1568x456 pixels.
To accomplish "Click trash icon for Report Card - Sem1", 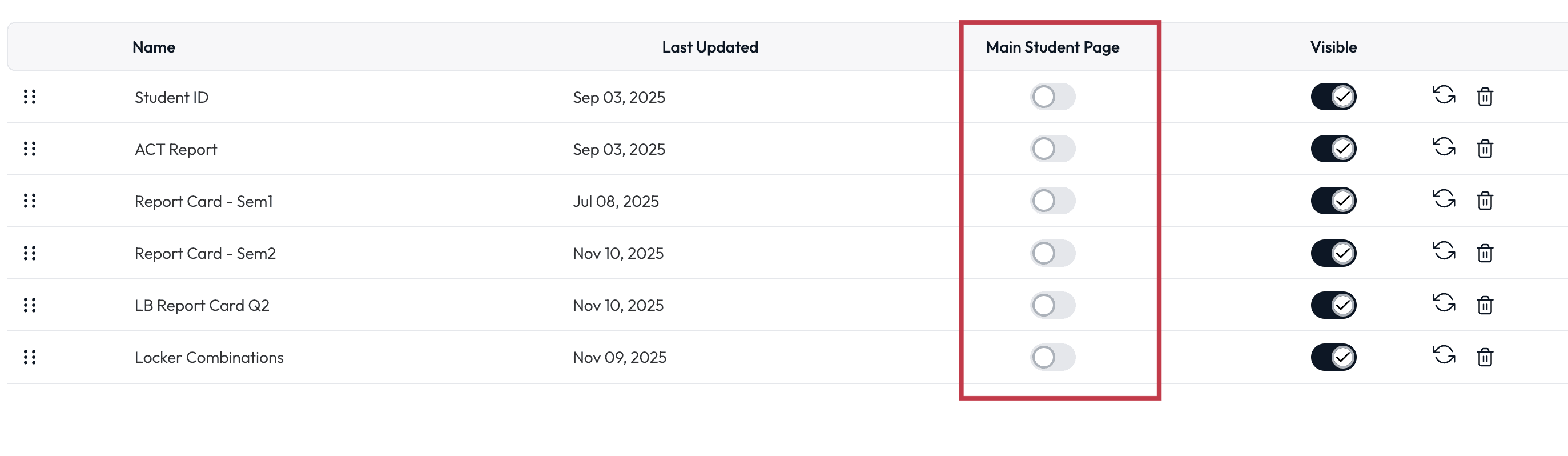I will pos(1485,201).
